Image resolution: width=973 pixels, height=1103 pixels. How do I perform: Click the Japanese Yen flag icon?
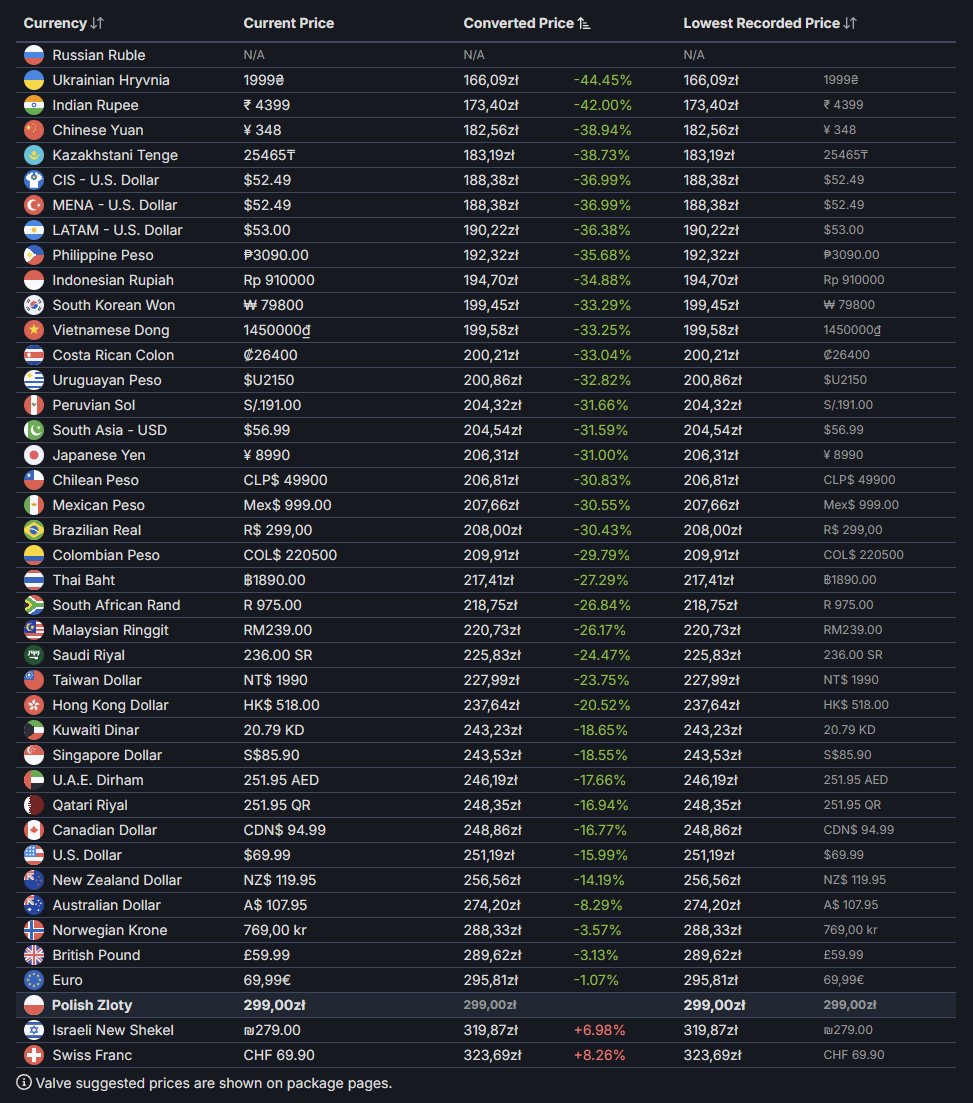34,455
